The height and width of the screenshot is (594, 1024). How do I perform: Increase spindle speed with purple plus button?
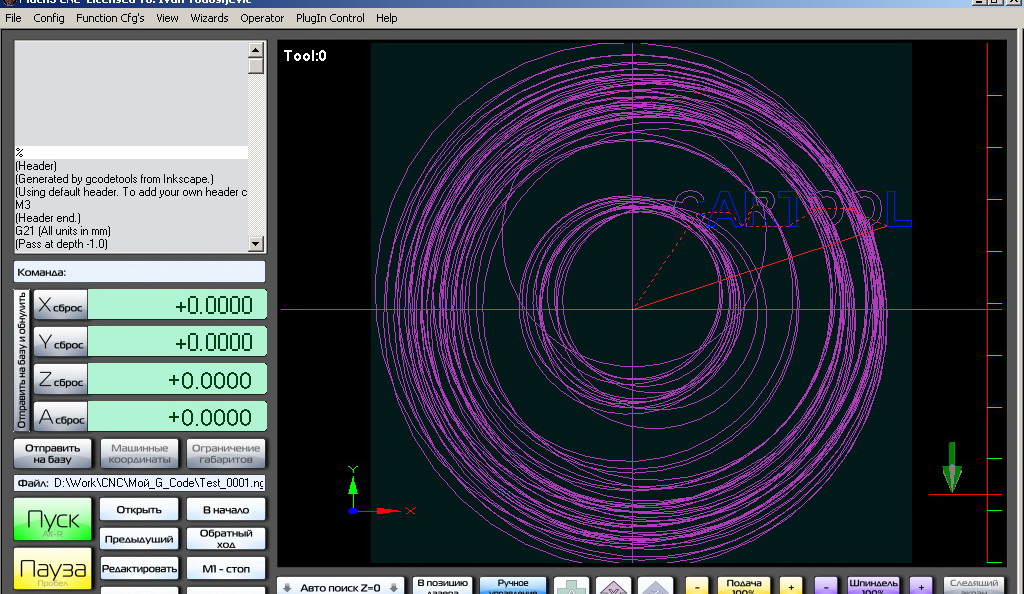tap(921, 587)
